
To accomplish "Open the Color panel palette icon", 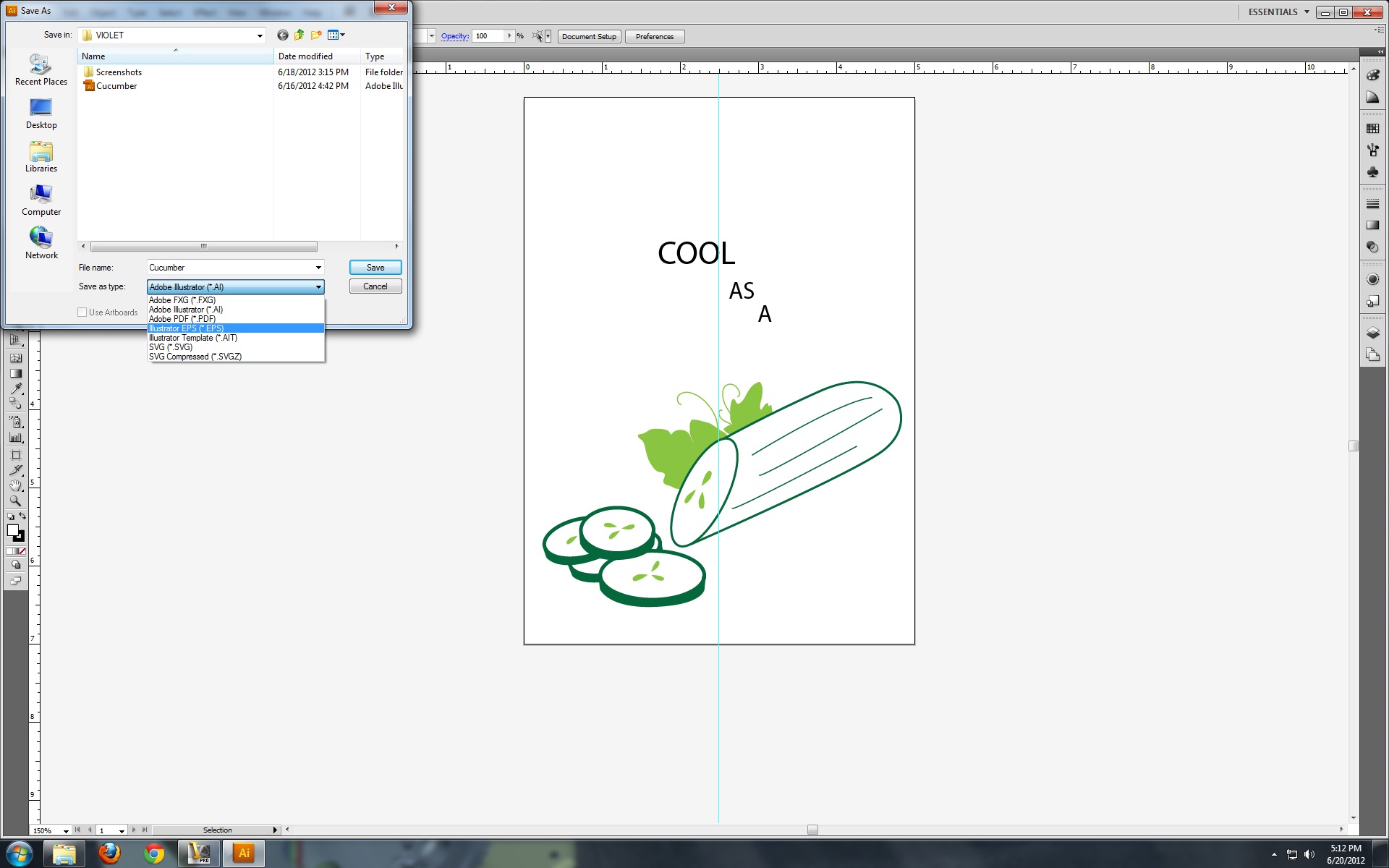I will pos(1372,75).
